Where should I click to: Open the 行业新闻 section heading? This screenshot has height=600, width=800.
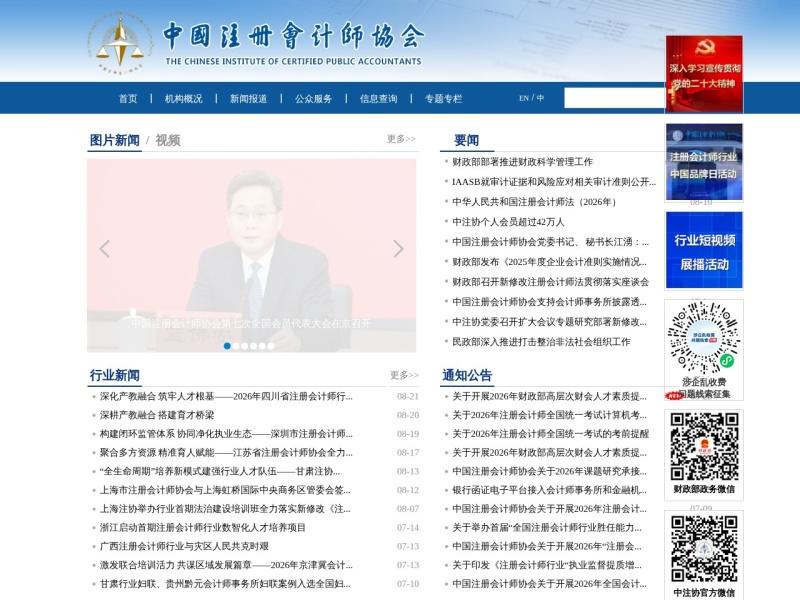coord(114,375)
